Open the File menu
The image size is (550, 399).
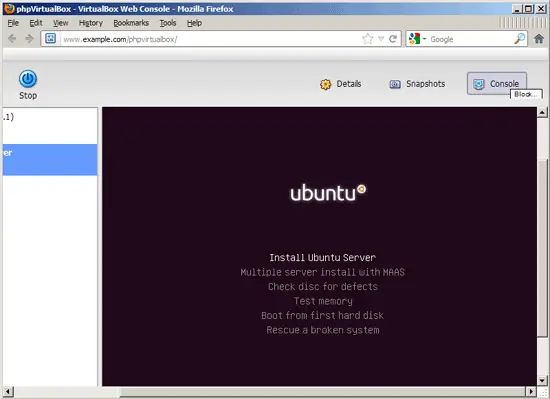(13, 23)
